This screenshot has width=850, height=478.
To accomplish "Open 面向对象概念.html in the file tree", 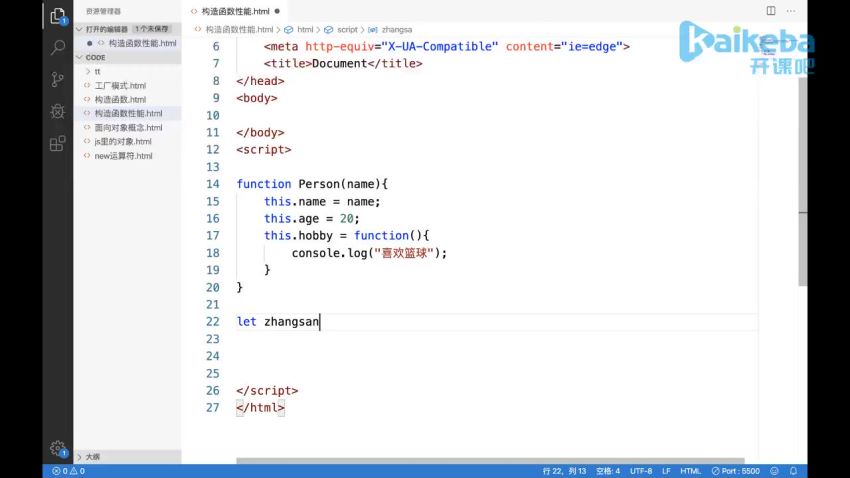I will click(128, 127).
